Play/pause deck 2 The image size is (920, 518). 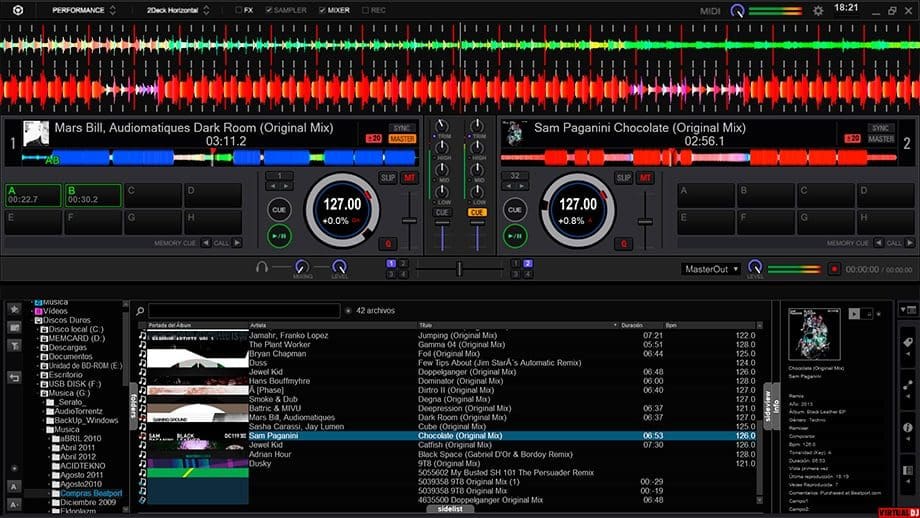515,236
